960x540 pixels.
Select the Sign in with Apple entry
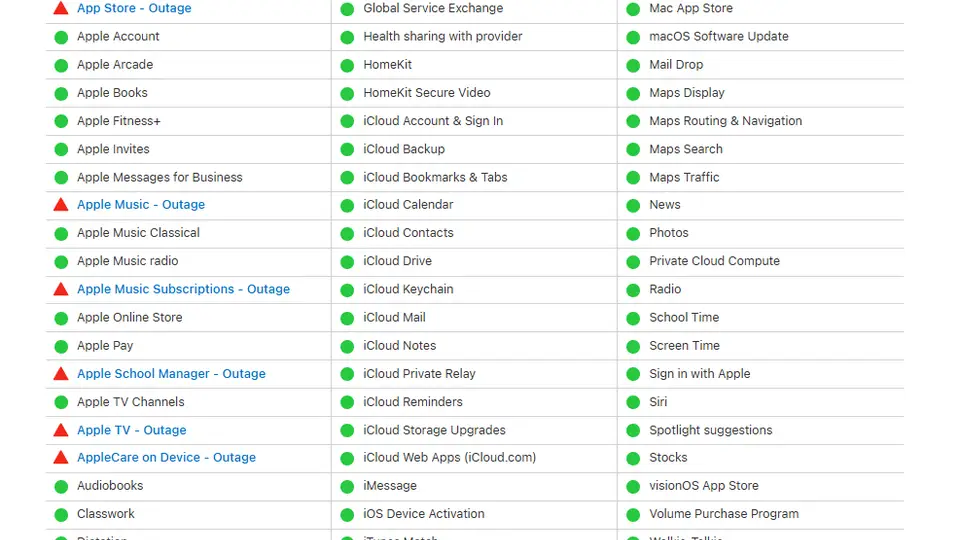coord(700,373)
